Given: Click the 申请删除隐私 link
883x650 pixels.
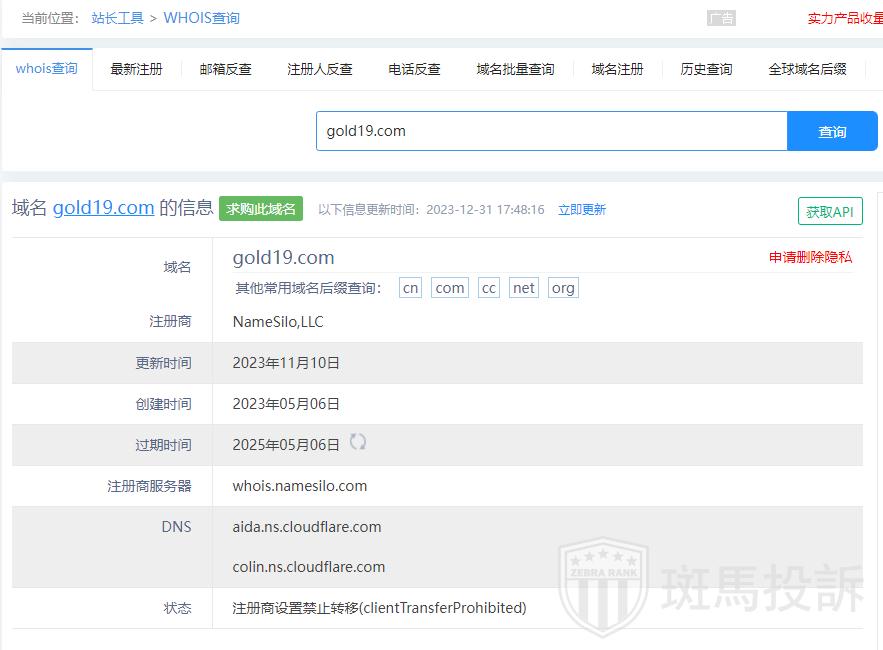Looking at the screenshot, I should coord(810,257).
